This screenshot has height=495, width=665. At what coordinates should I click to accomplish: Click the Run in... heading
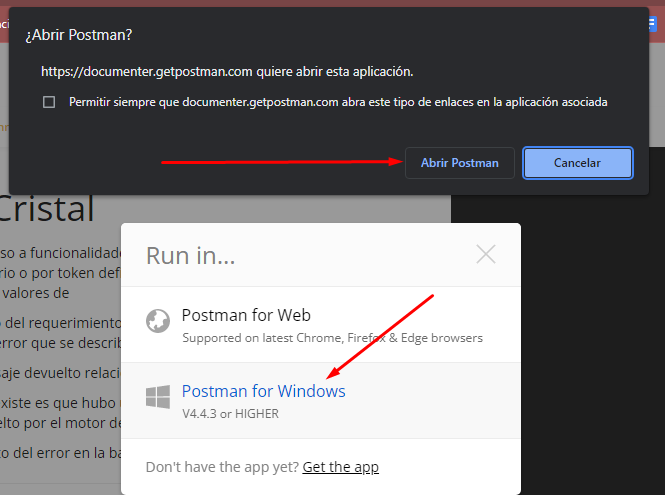click(190, 256)
